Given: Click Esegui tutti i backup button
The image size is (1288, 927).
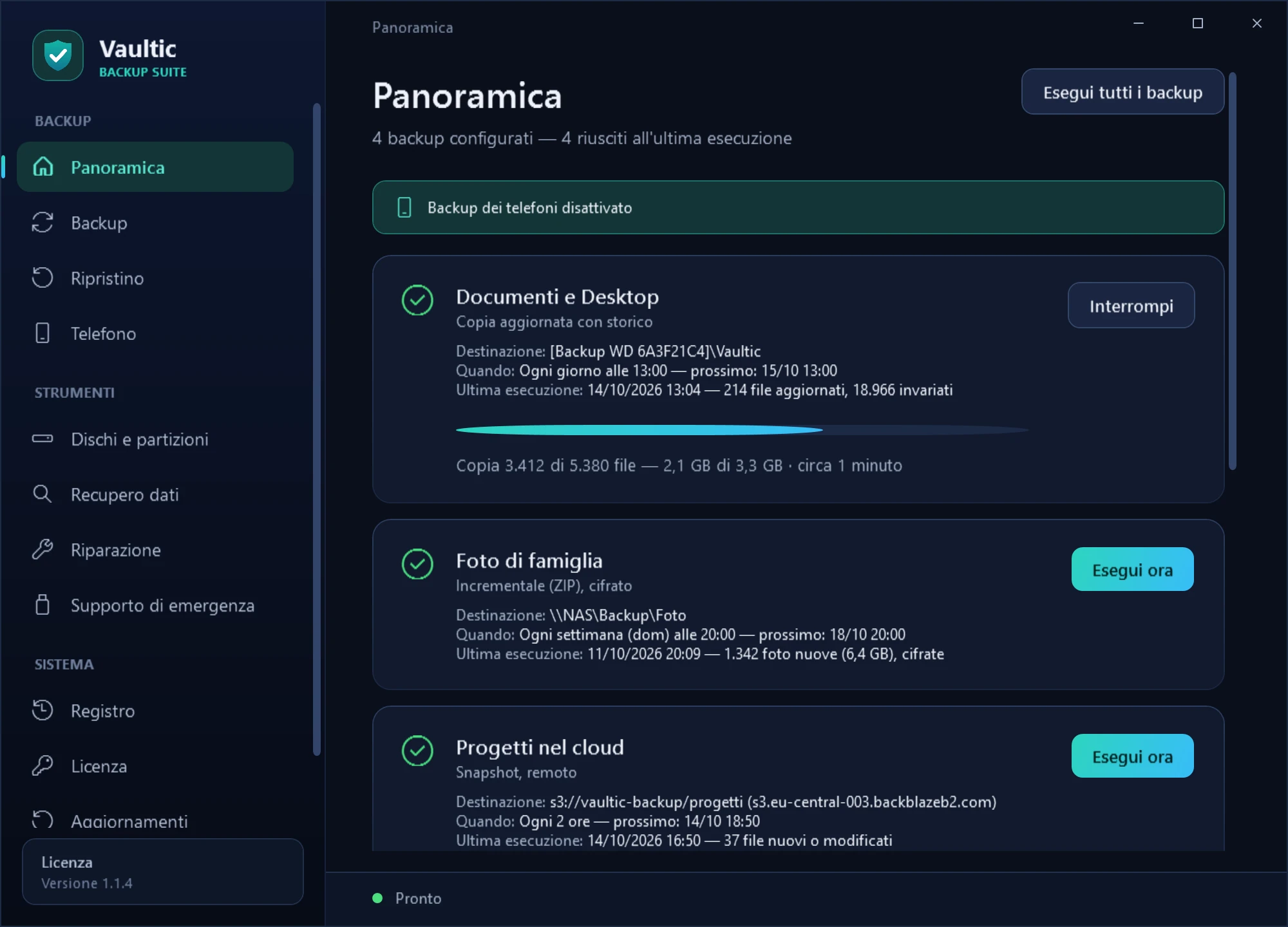Looking at the screenshot, I should coord(1122,92).
